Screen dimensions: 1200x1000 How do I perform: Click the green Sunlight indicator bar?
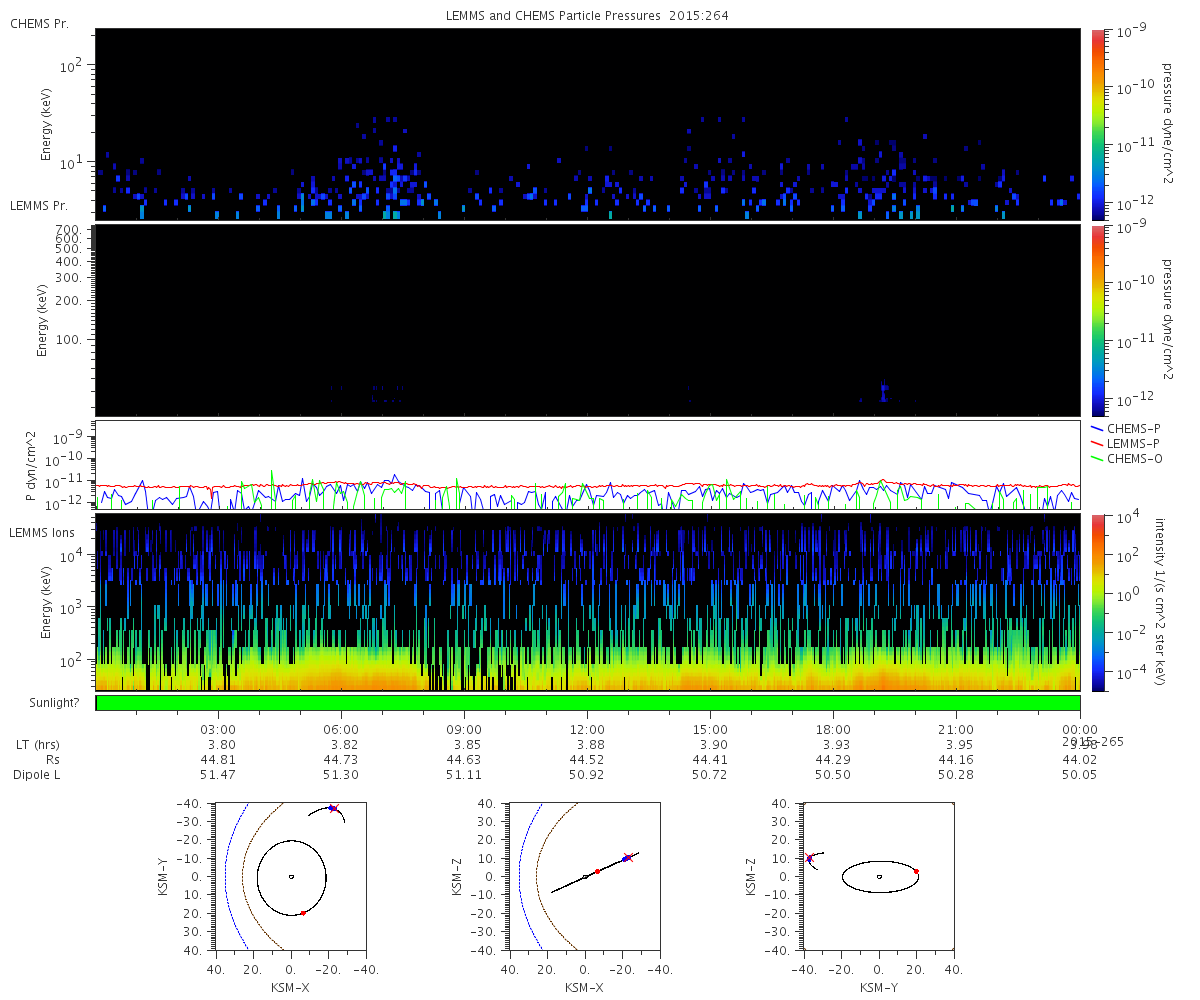point(588,703)
